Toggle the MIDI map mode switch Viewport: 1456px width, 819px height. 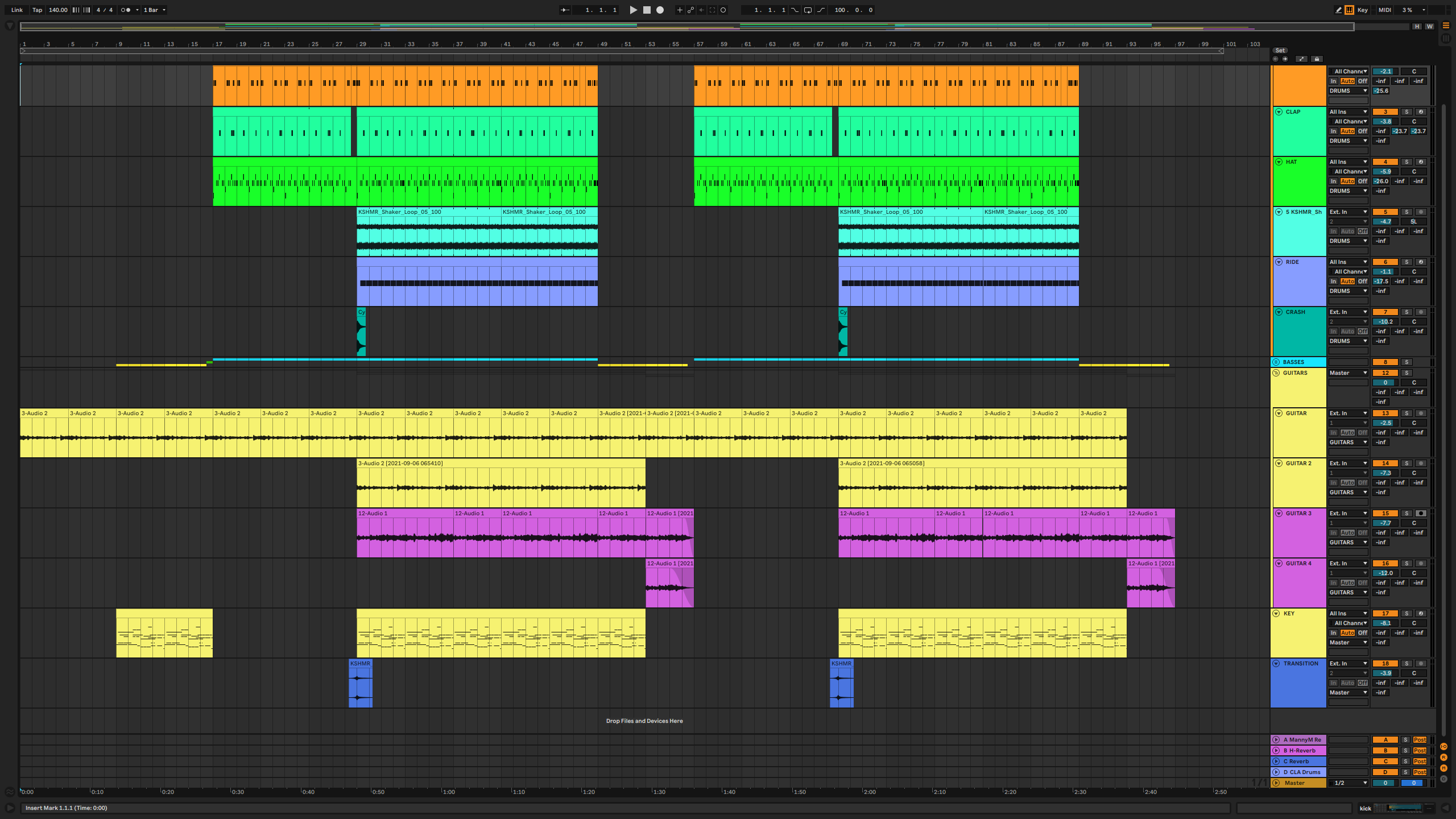1385,10
